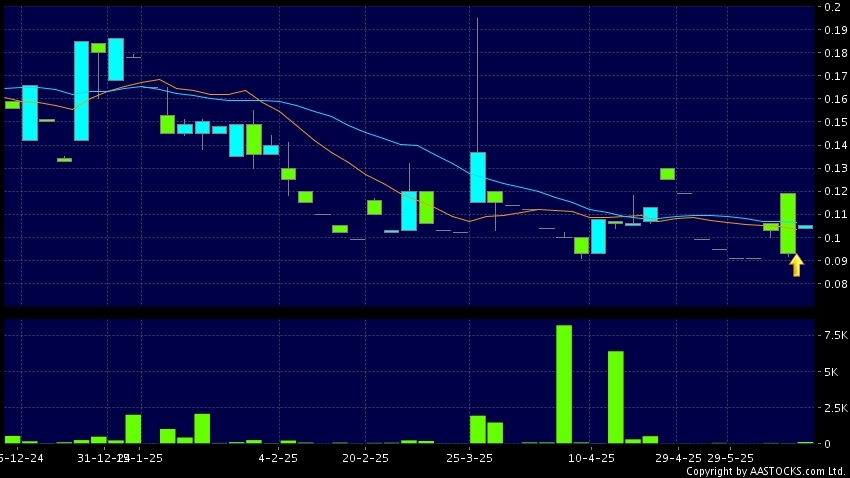Image resolution: width=850 pixels, height=478 pixels.
Task: Click the AASTOCKS.com copyright text
Action: [x=767, y=471]
